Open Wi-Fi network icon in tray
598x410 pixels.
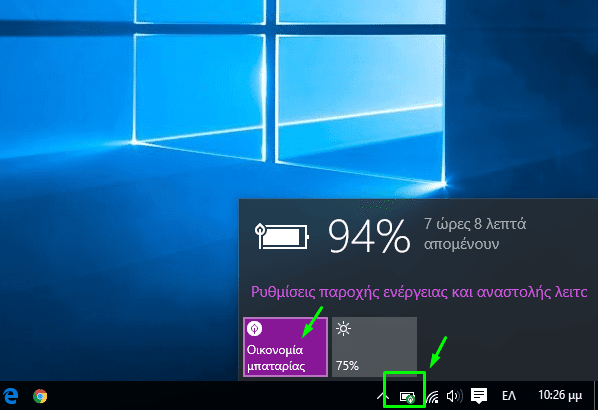click(x=432, y=397)
